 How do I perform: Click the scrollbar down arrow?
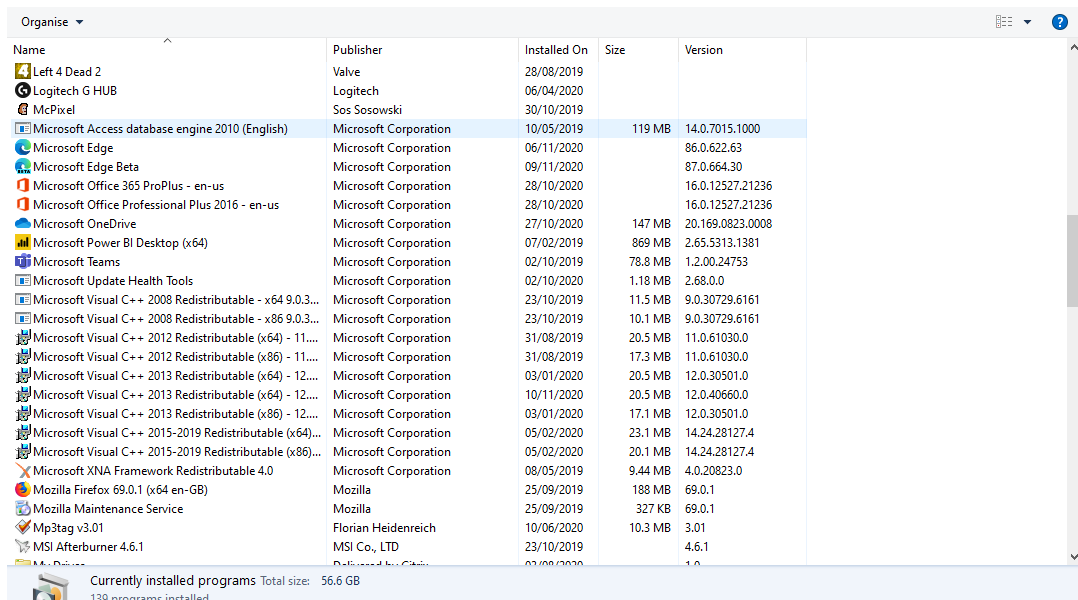point(1073,557)
